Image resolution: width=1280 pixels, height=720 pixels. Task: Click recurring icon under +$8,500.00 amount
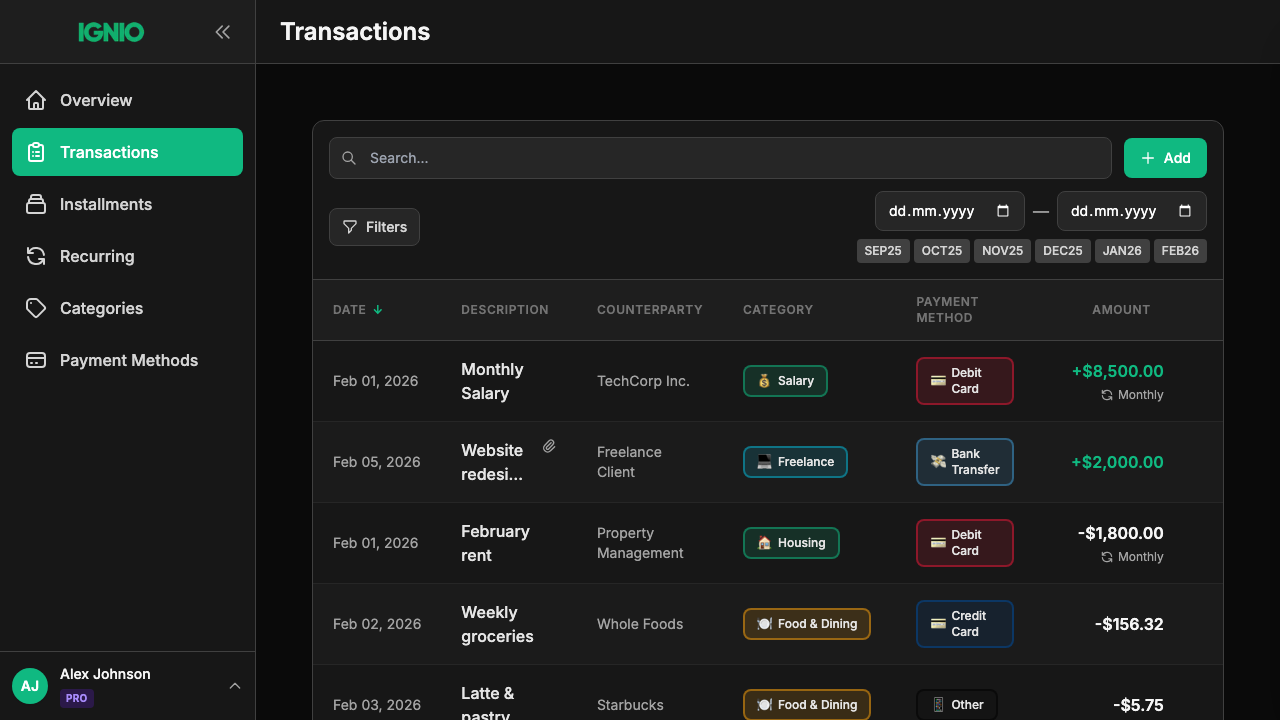click(x=1107, y=395)
